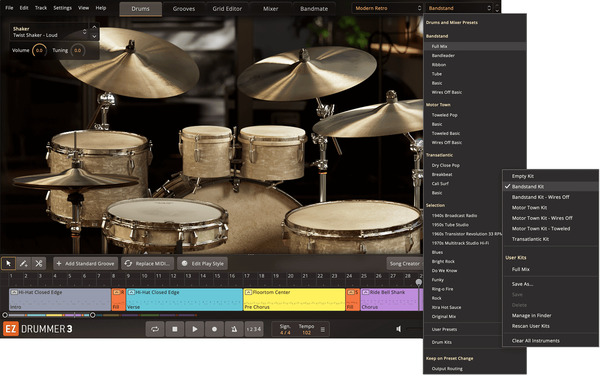Screen dimensions: 600x376
Task: Click the front floor tom on the right
Action: coord(353,226)
